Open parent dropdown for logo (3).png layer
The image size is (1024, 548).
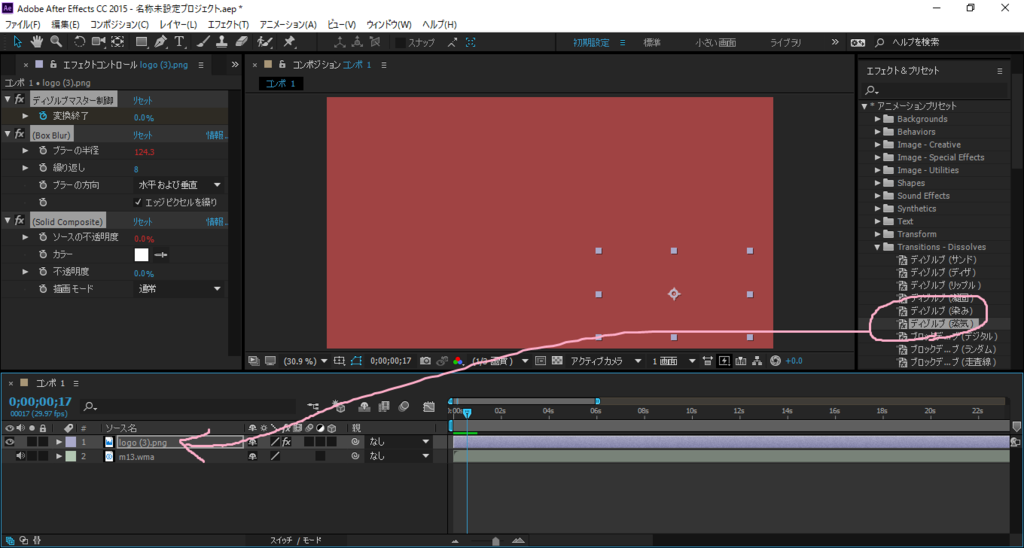tap(399, 442)
